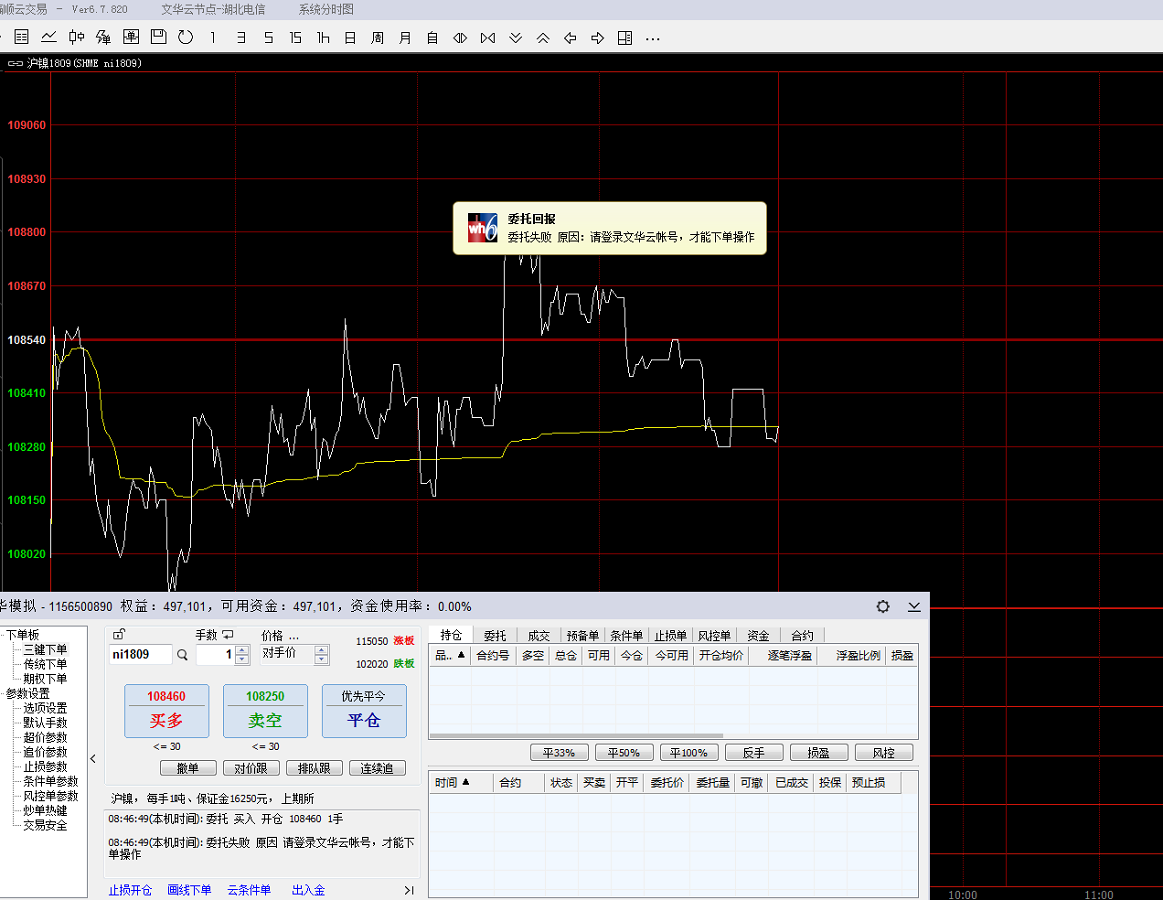This screenshot has width=1163, height=900.
Task: Select the 1h timeframe in toolbar
Action: 322,38
